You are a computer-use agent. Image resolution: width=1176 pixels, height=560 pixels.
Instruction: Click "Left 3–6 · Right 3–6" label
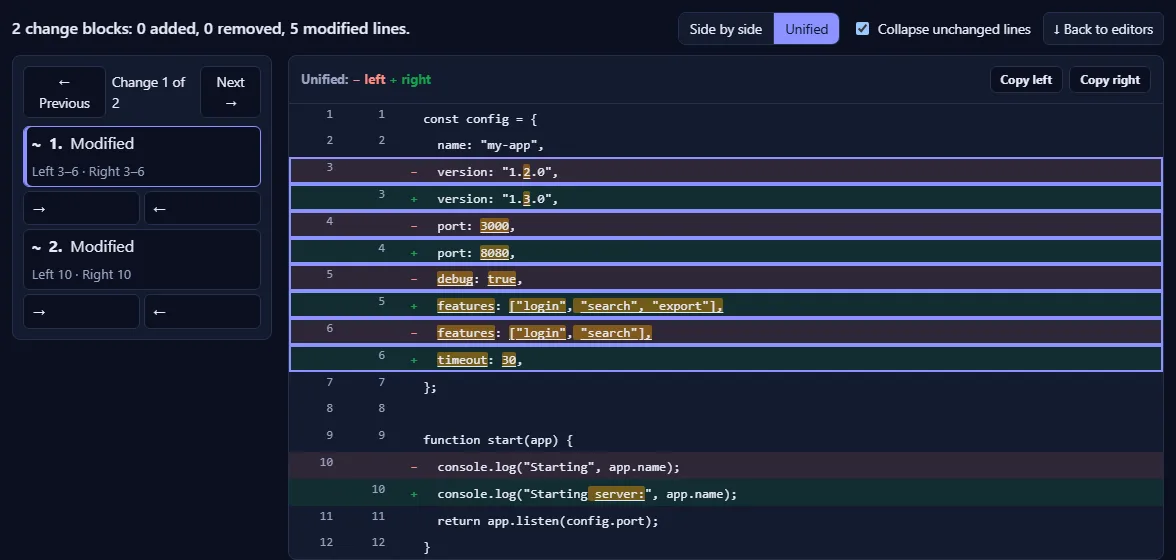click(88, 172)
